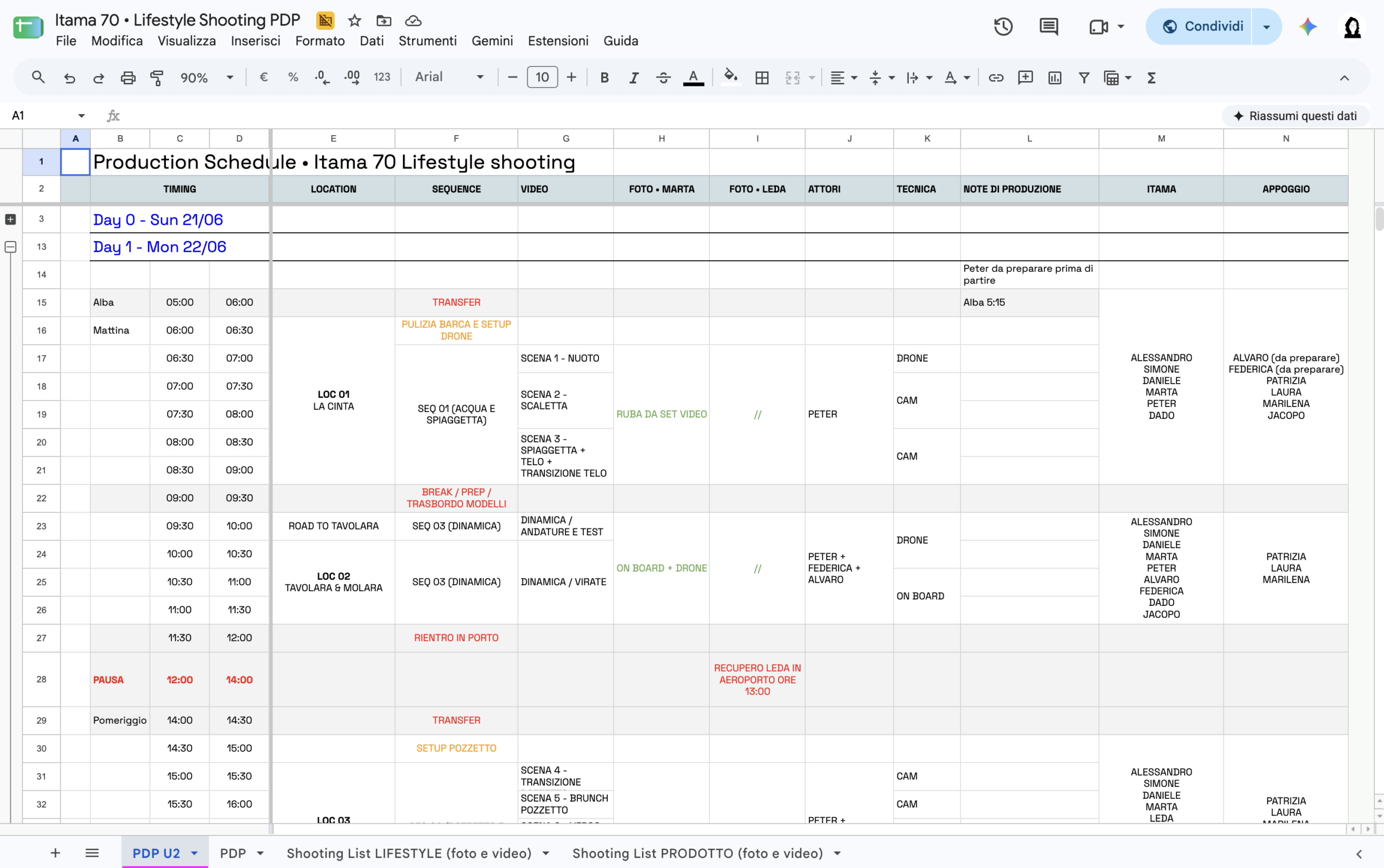Open the borders tool

pyautogui.click(x=762, y=77)
